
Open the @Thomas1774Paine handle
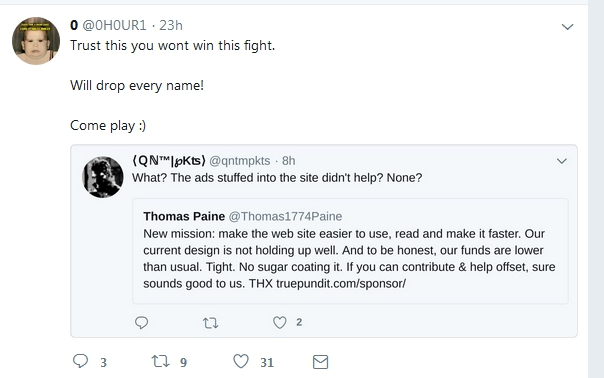point(285,216)
